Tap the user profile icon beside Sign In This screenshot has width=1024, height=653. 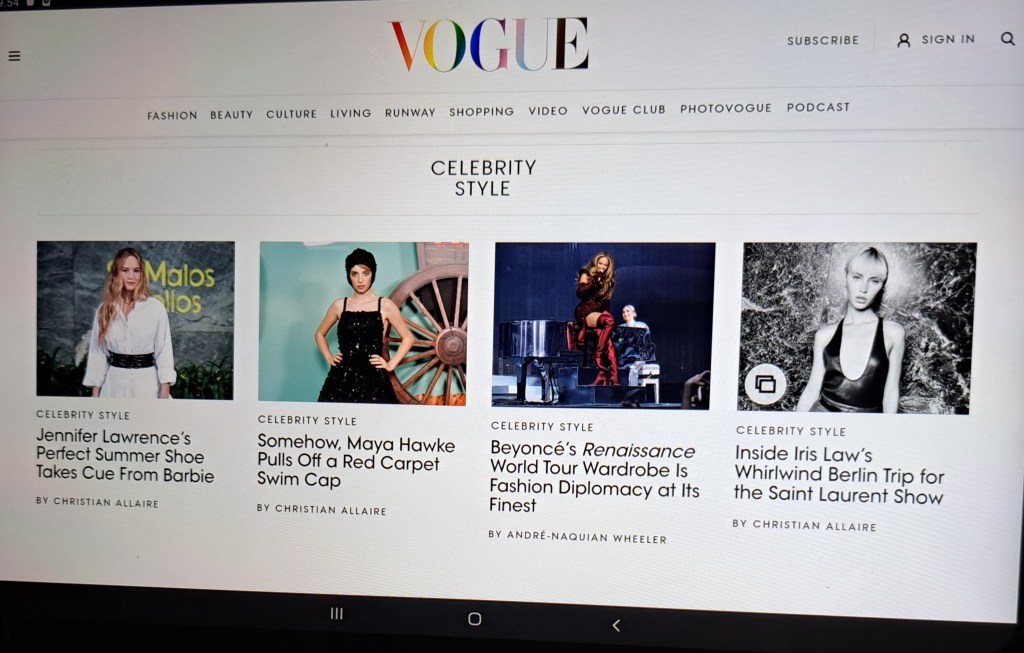click(x=904, y=40)
